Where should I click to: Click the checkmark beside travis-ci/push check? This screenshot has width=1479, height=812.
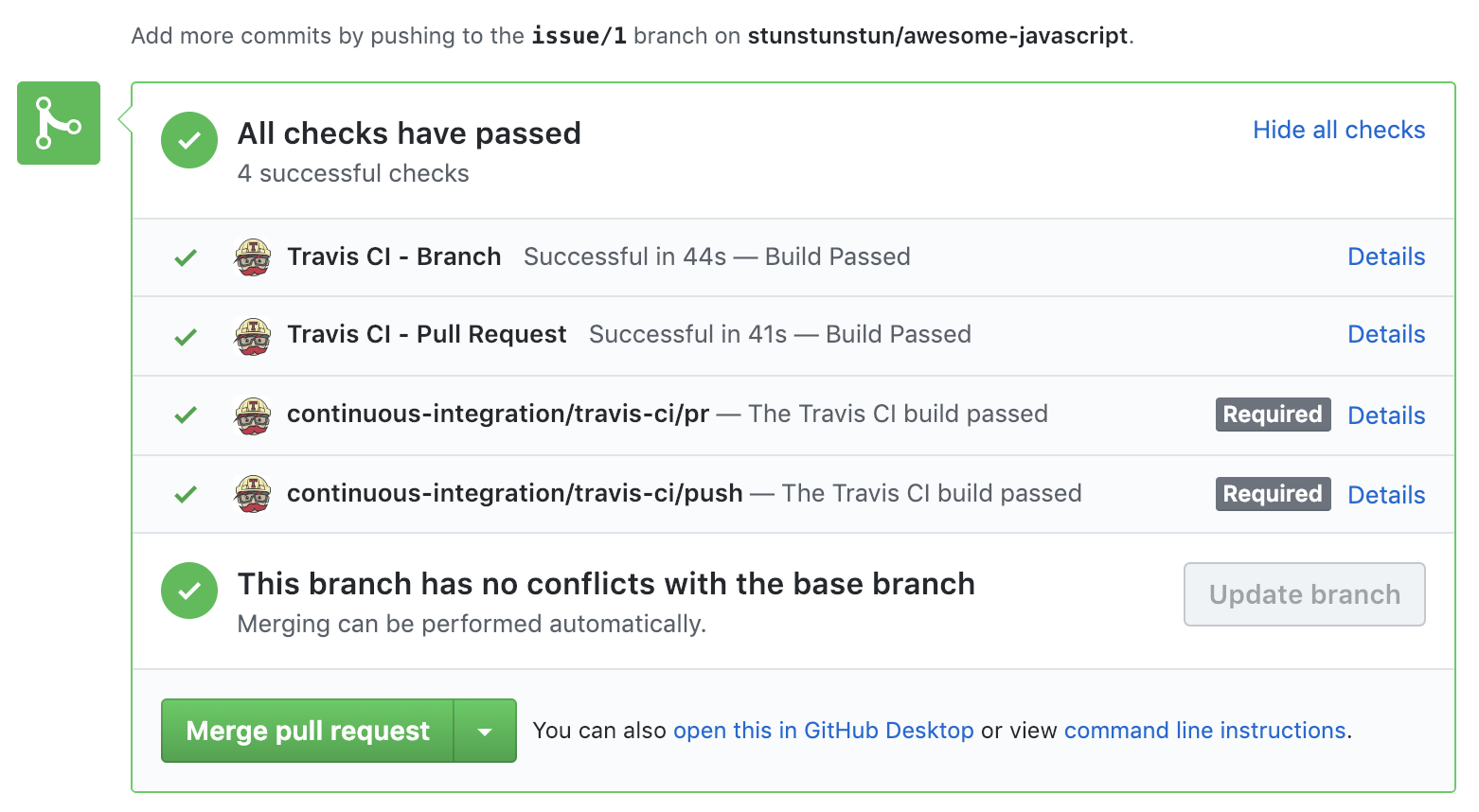186,494
